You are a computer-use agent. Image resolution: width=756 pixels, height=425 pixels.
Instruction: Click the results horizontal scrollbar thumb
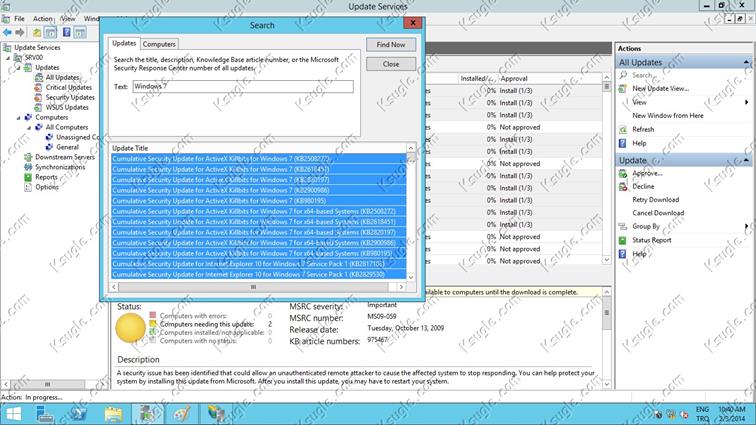[x=253, y=287]
